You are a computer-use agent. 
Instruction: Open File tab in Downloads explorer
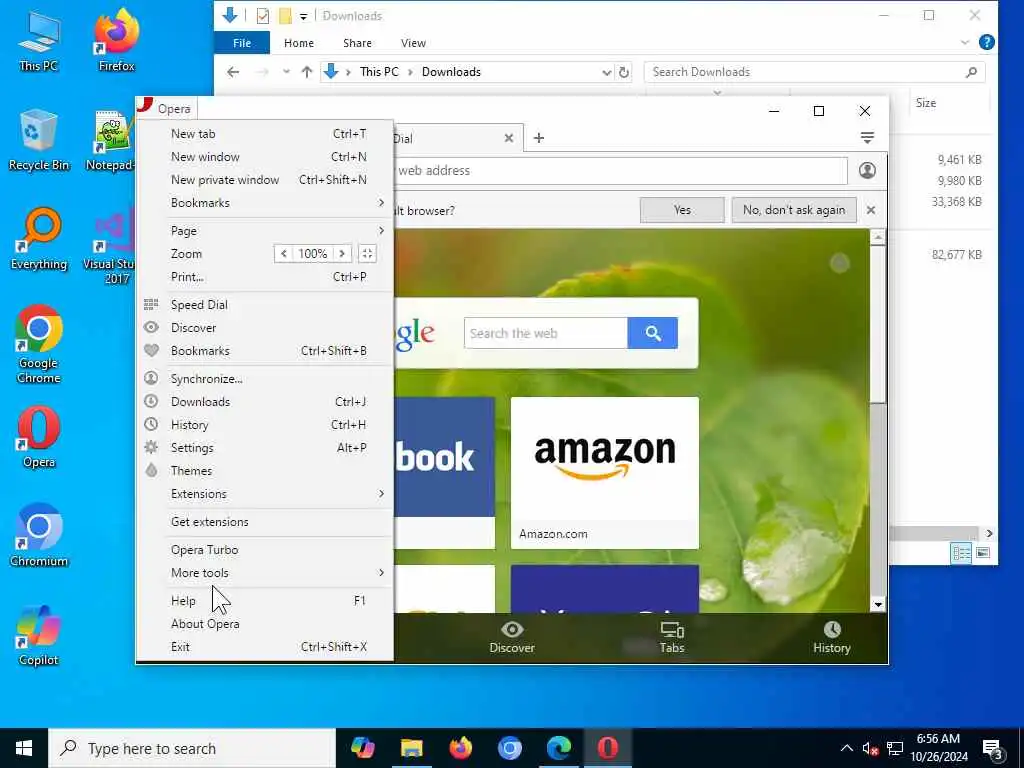click(242, 43)
